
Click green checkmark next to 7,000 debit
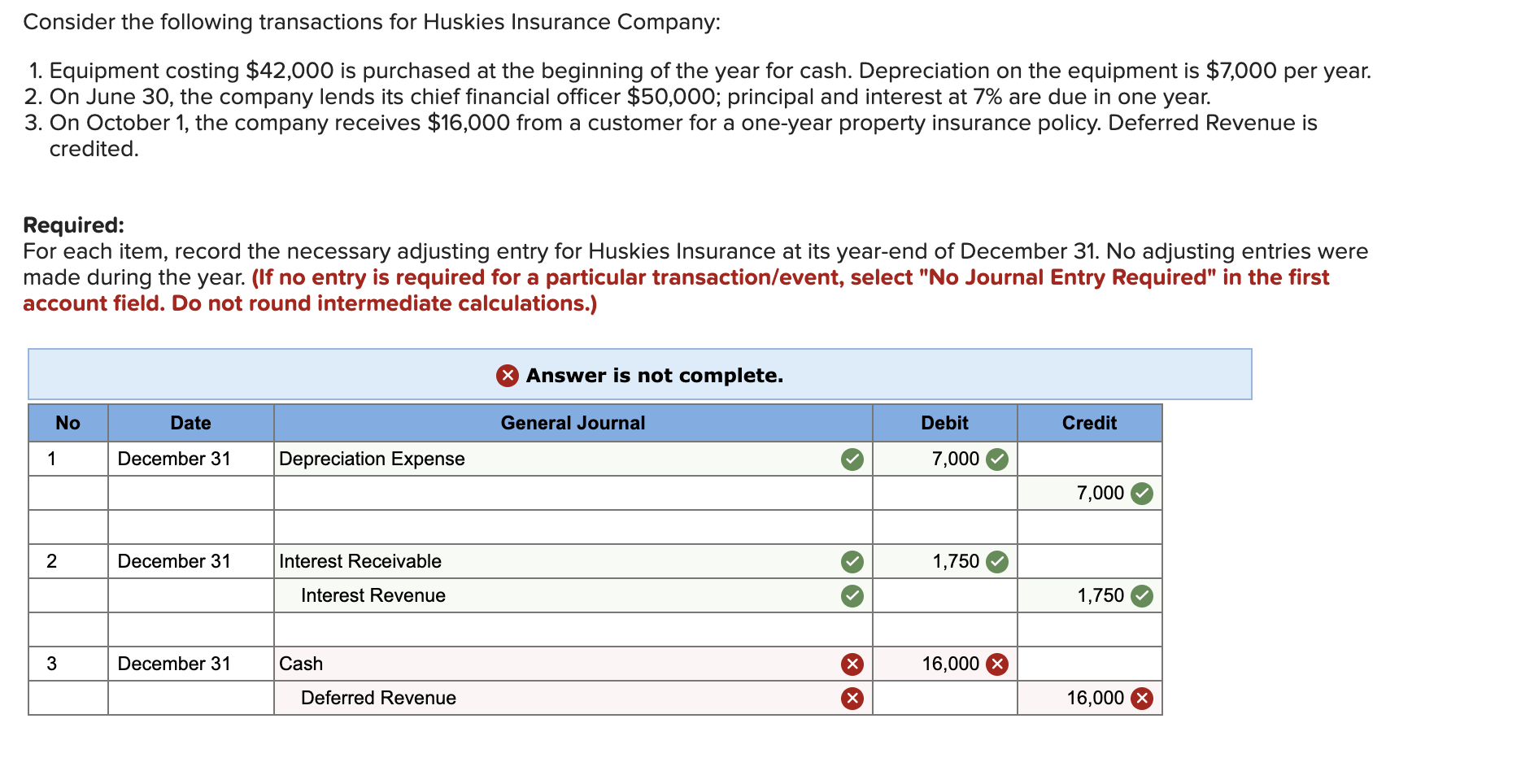(x=996, y=460)
